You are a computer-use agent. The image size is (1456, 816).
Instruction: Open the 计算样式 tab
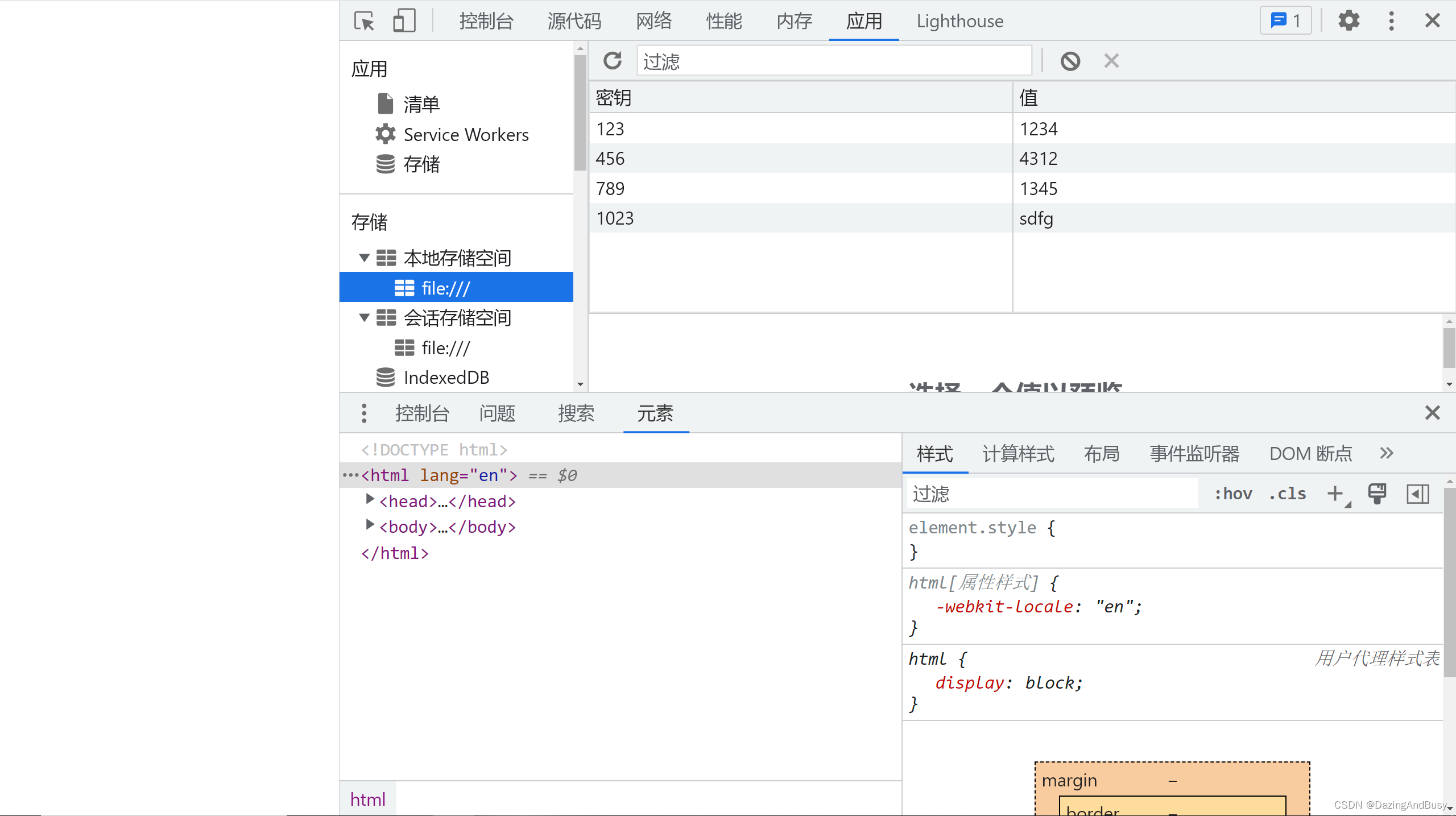coord(1017,453)
